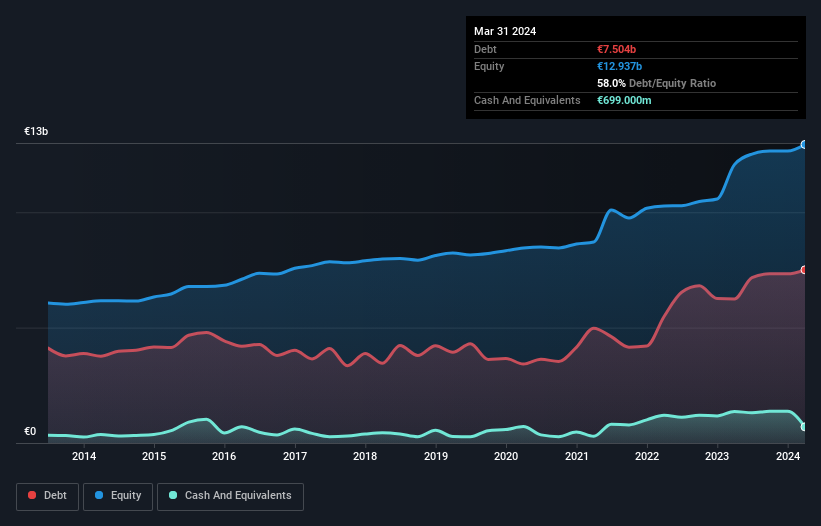This screenshot has height=526, width=821.
Task: Click the €13b y-axis label
Action: click(x=36, y=131)
